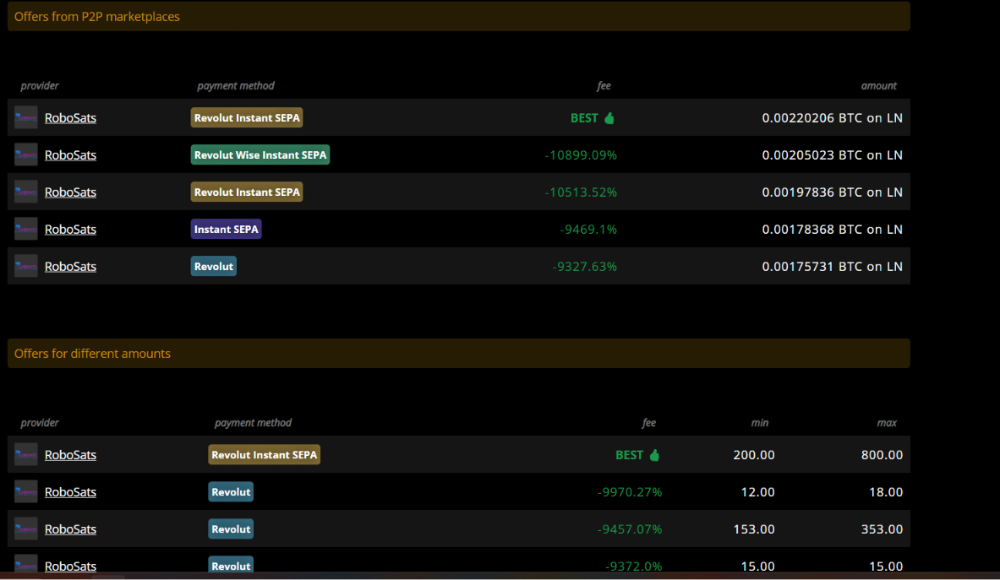Click the min value 12.00
The width and height of the screenshot is (1000, 580).
click(x=758, y=492)
